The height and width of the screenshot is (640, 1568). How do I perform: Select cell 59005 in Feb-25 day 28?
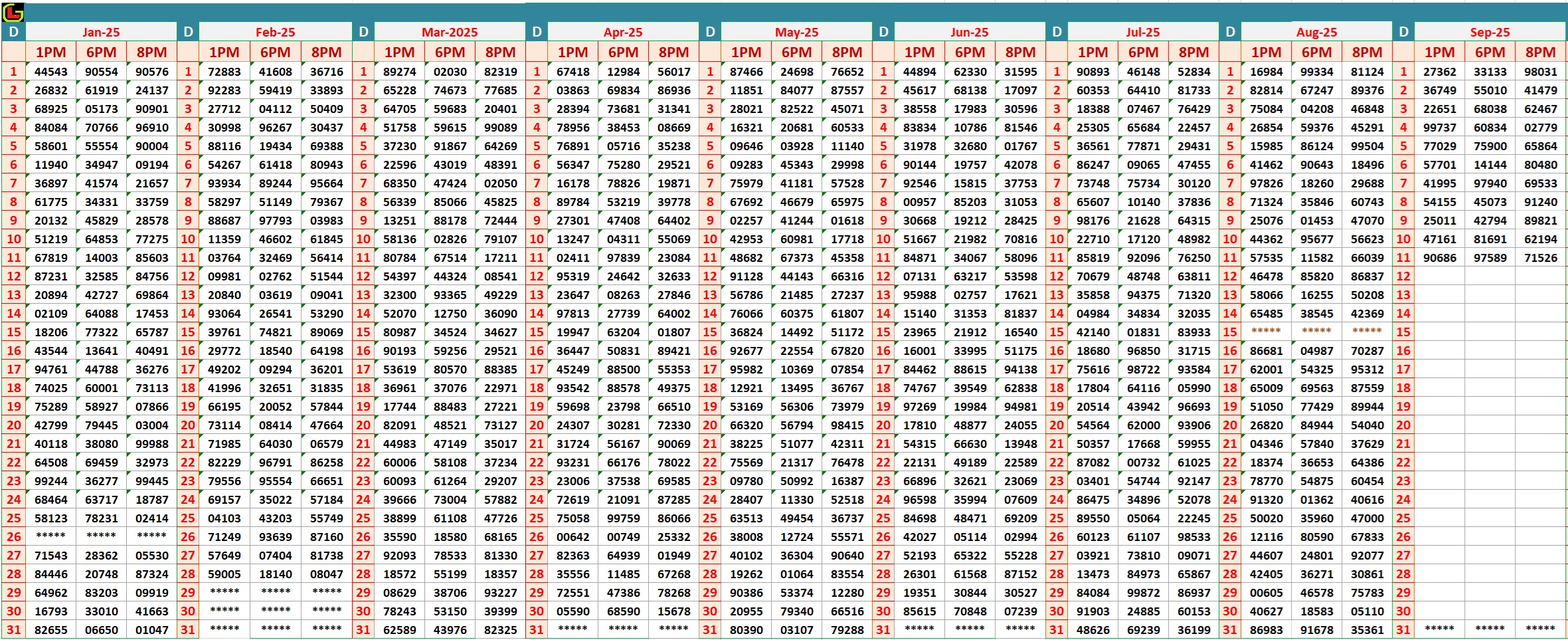pos(224,574)
